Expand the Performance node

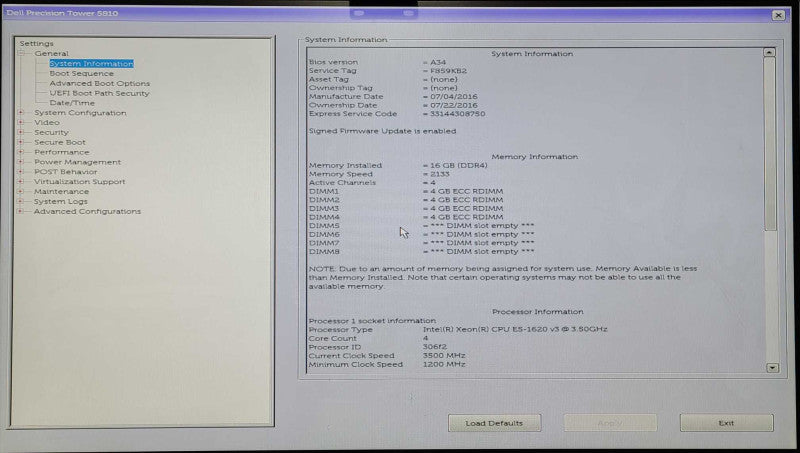pyautogui.click(x=21, y=152)
